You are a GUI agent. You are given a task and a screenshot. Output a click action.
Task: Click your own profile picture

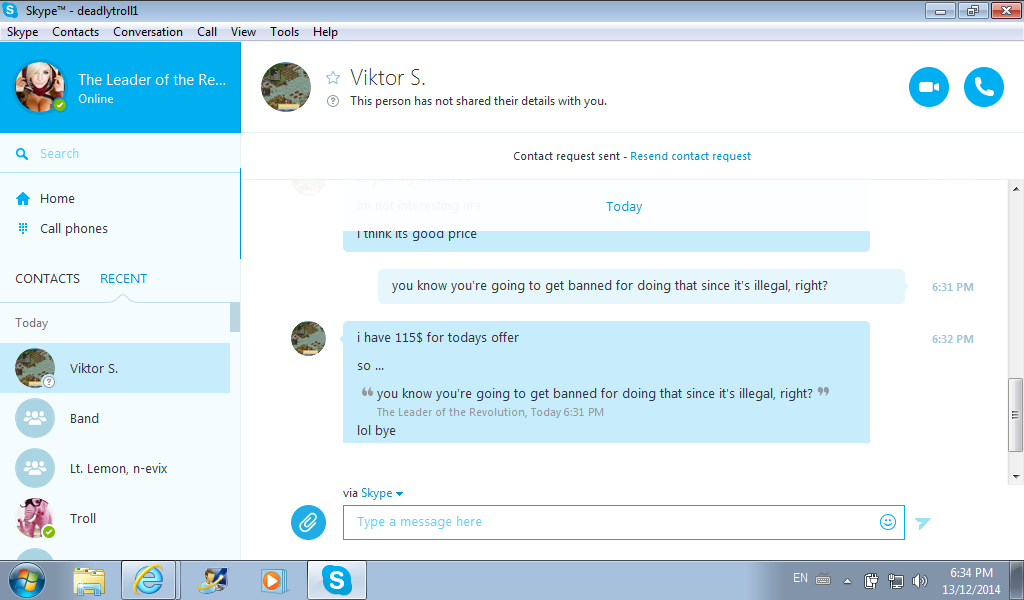pos(40,87)
